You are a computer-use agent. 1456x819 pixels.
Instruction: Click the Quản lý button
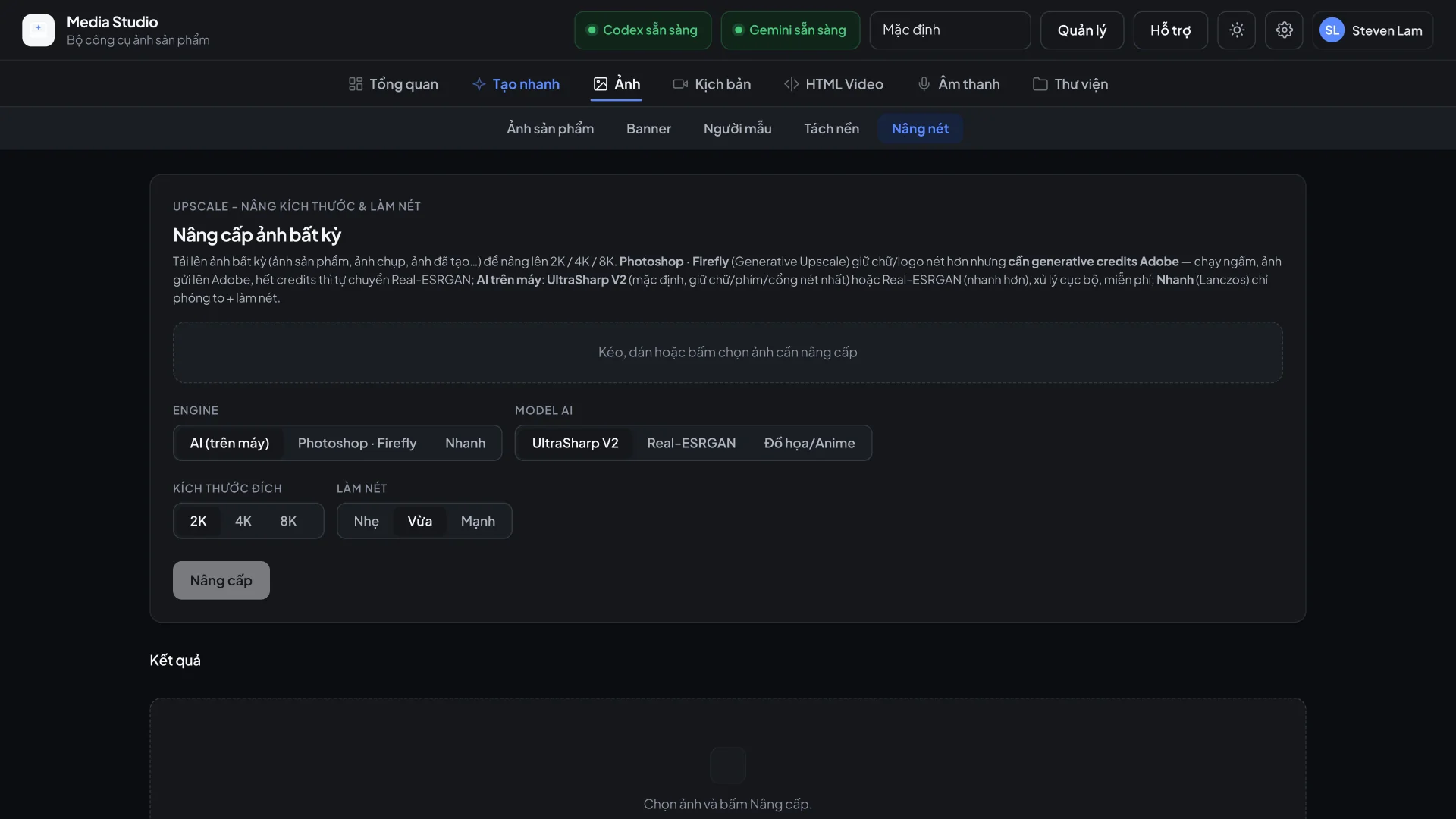pos(1081,30)
